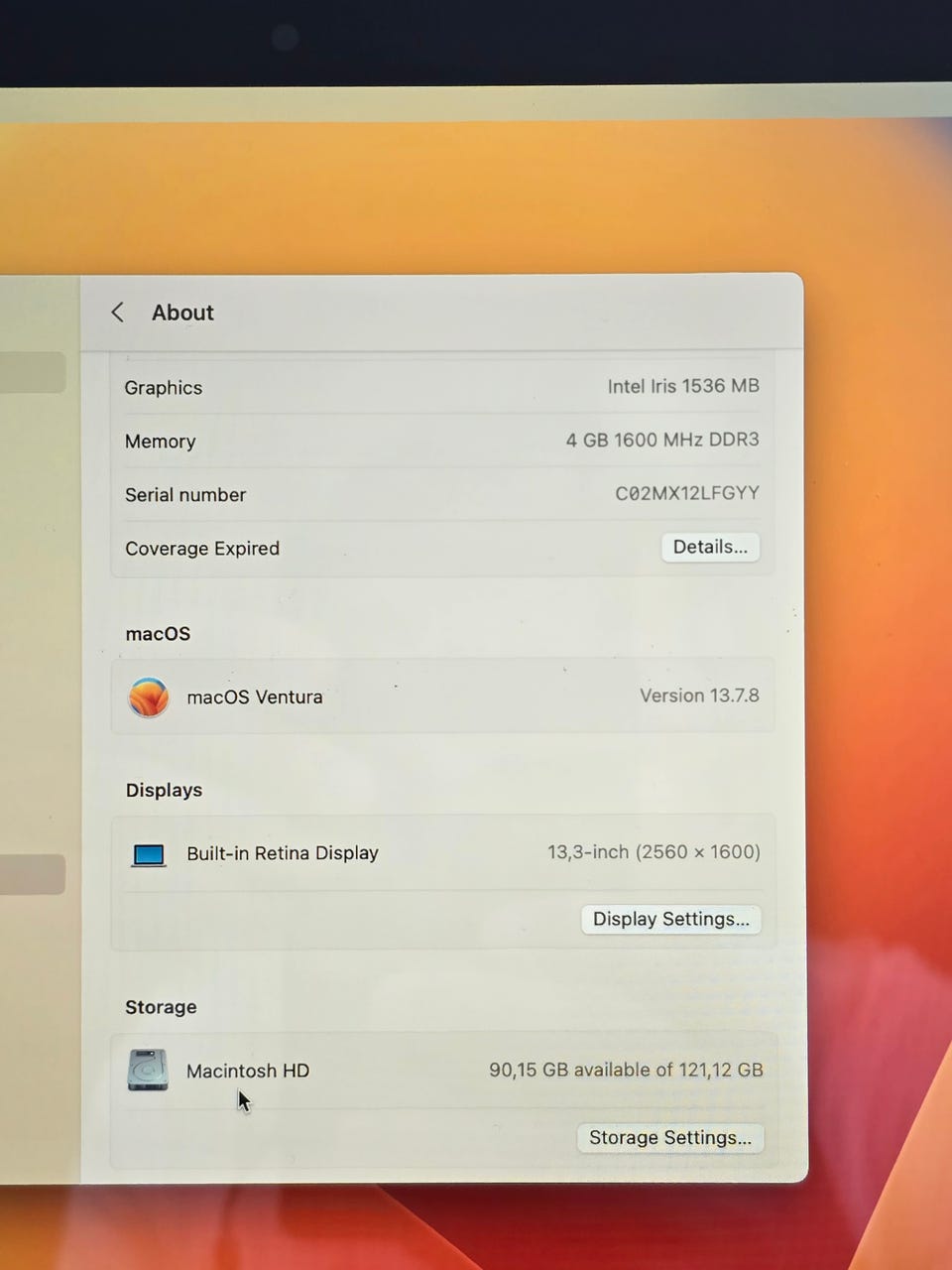The width and height of the screenshot is (952, 1270).
Task: Open coverage Details button
Action: (x=710, y=547)
